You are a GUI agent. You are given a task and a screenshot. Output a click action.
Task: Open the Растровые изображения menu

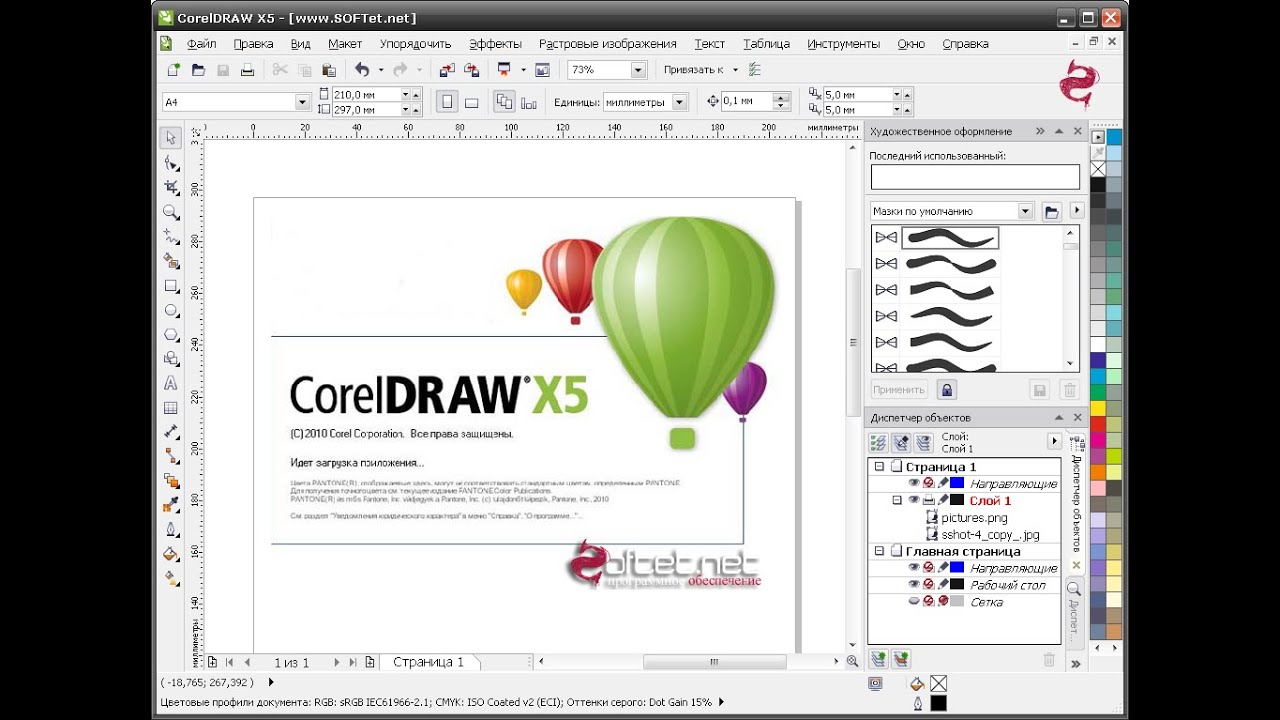click(x=607, y=44)
